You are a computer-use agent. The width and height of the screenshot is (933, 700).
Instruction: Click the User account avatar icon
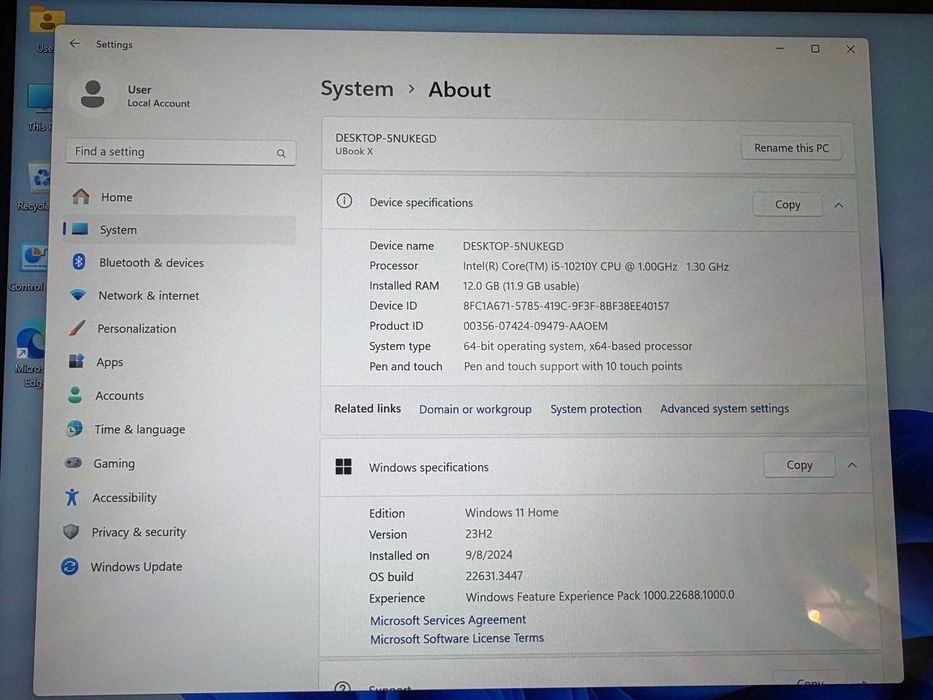92,94
